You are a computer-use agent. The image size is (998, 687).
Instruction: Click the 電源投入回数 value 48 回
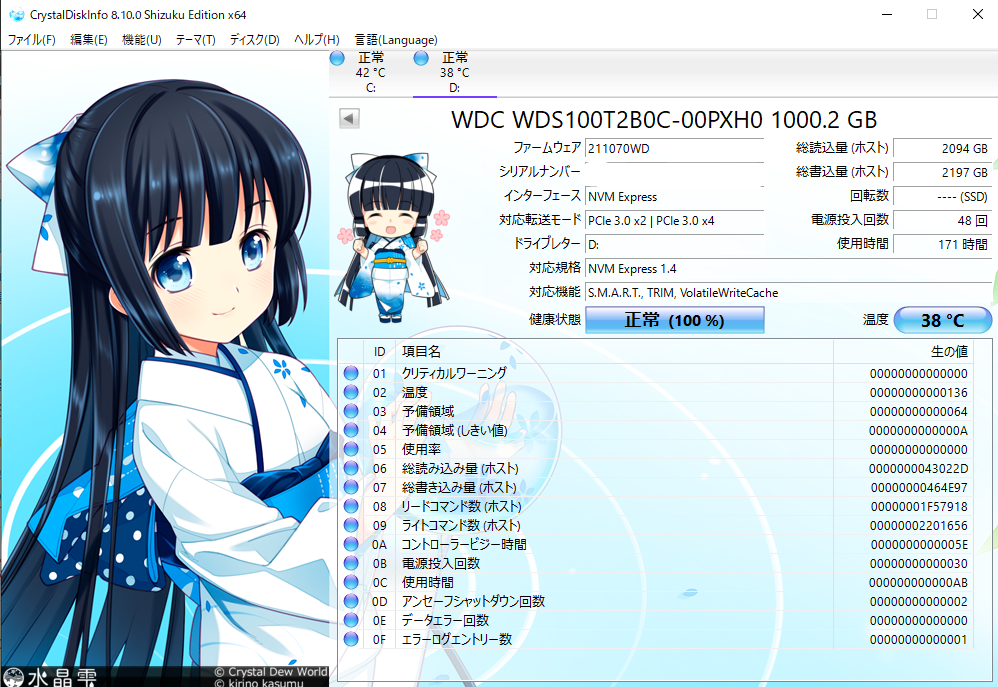(943, 220)
